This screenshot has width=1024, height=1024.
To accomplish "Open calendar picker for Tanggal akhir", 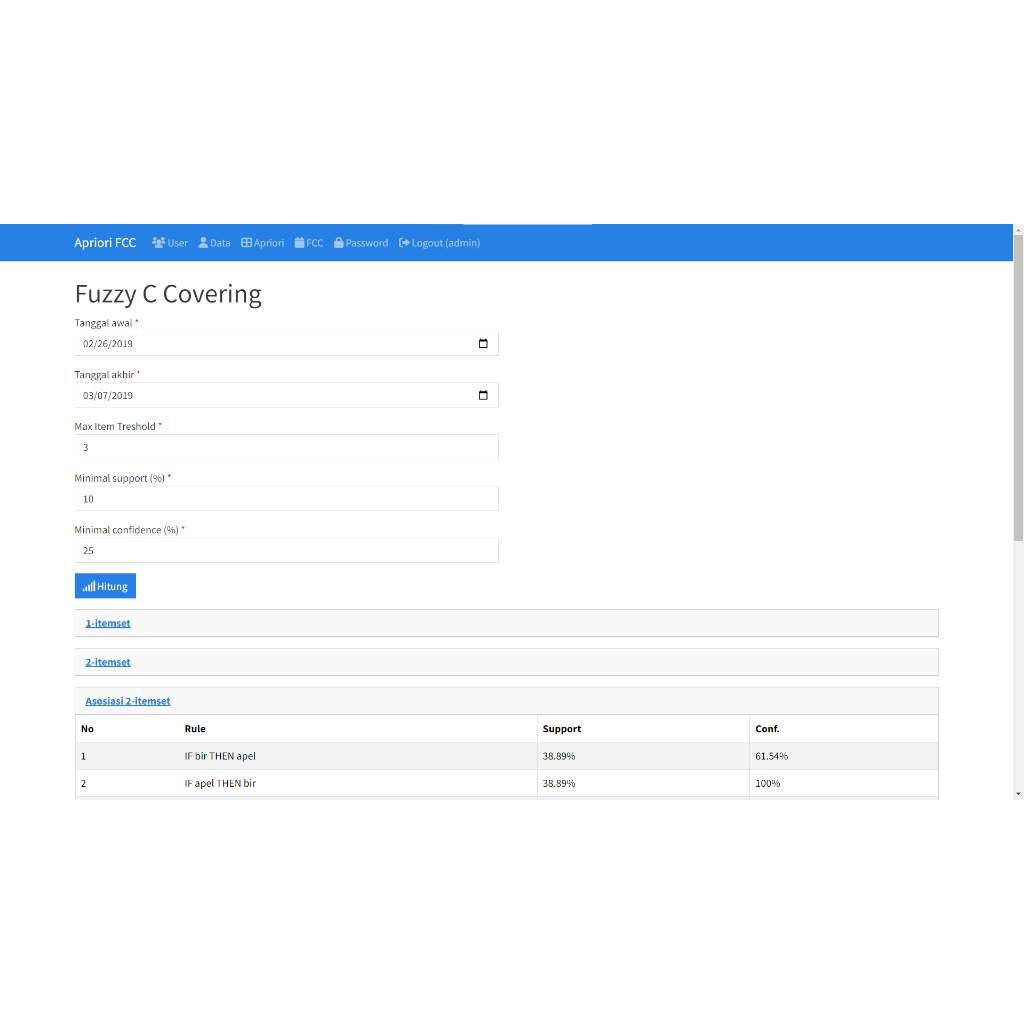I will 483,396.
